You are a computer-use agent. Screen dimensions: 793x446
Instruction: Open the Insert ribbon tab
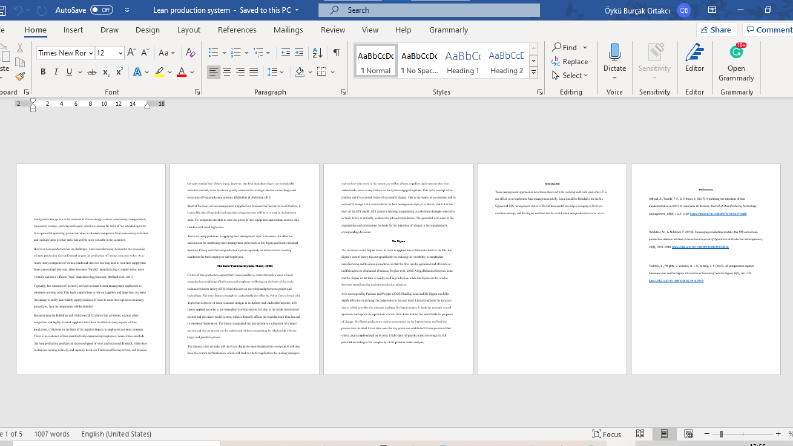[x=73, y=30]
